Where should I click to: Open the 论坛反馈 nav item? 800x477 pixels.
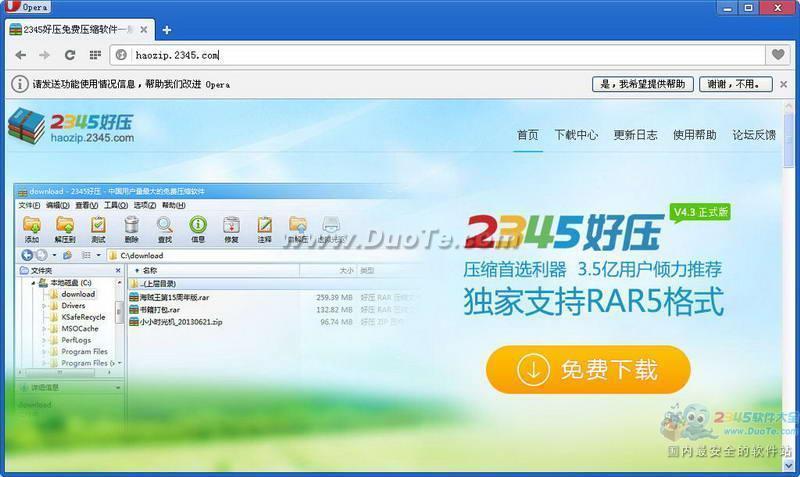(x=754, y=135)
